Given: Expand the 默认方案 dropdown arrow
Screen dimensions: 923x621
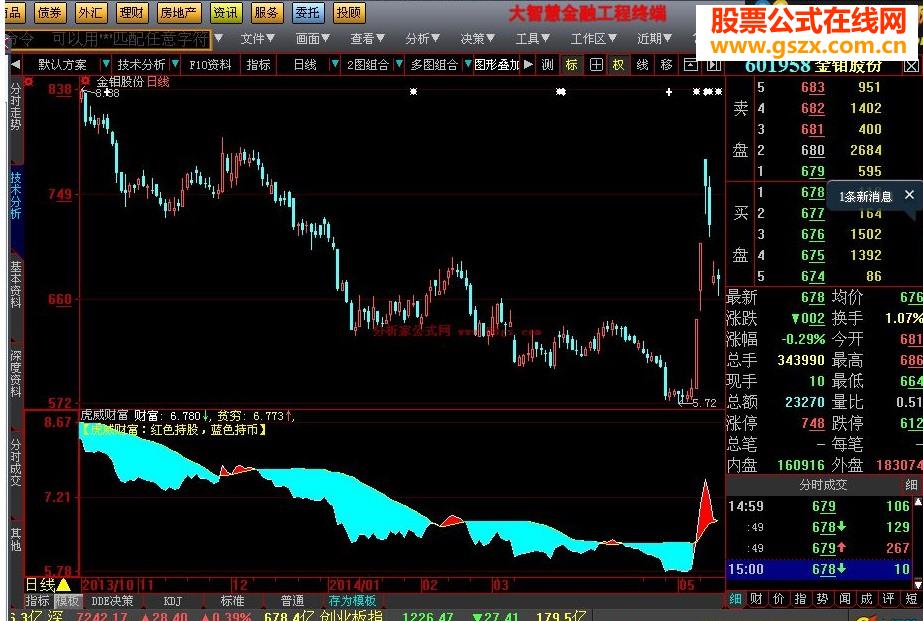Looking at the screenshot, I should [x=105, y=65].
